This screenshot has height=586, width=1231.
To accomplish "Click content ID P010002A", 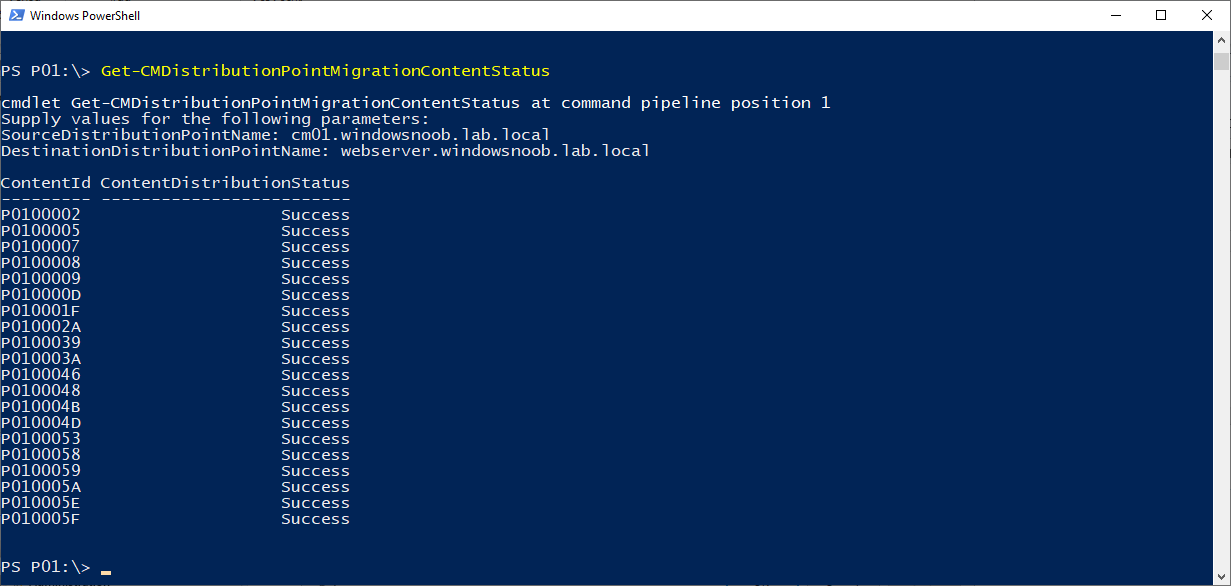I will (x=41, y=327).
